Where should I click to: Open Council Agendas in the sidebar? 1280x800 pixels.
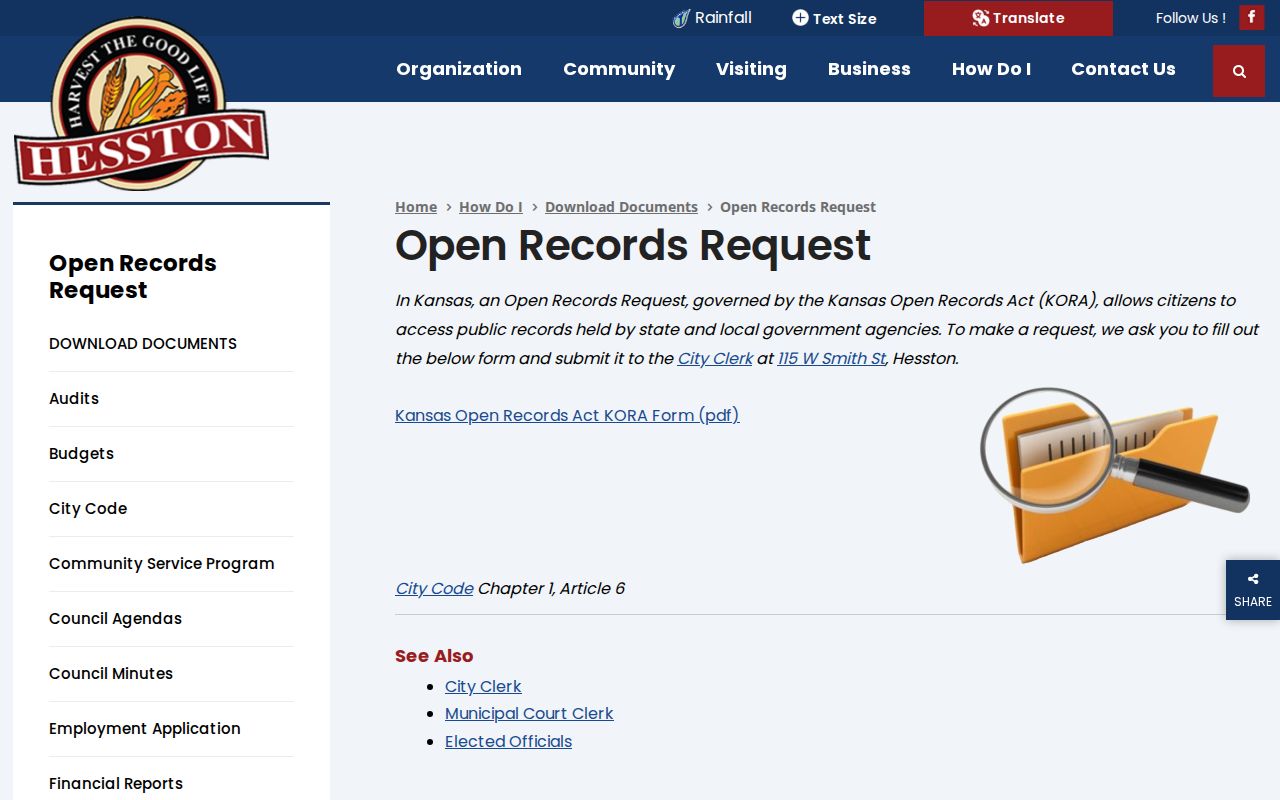[115, 618]
